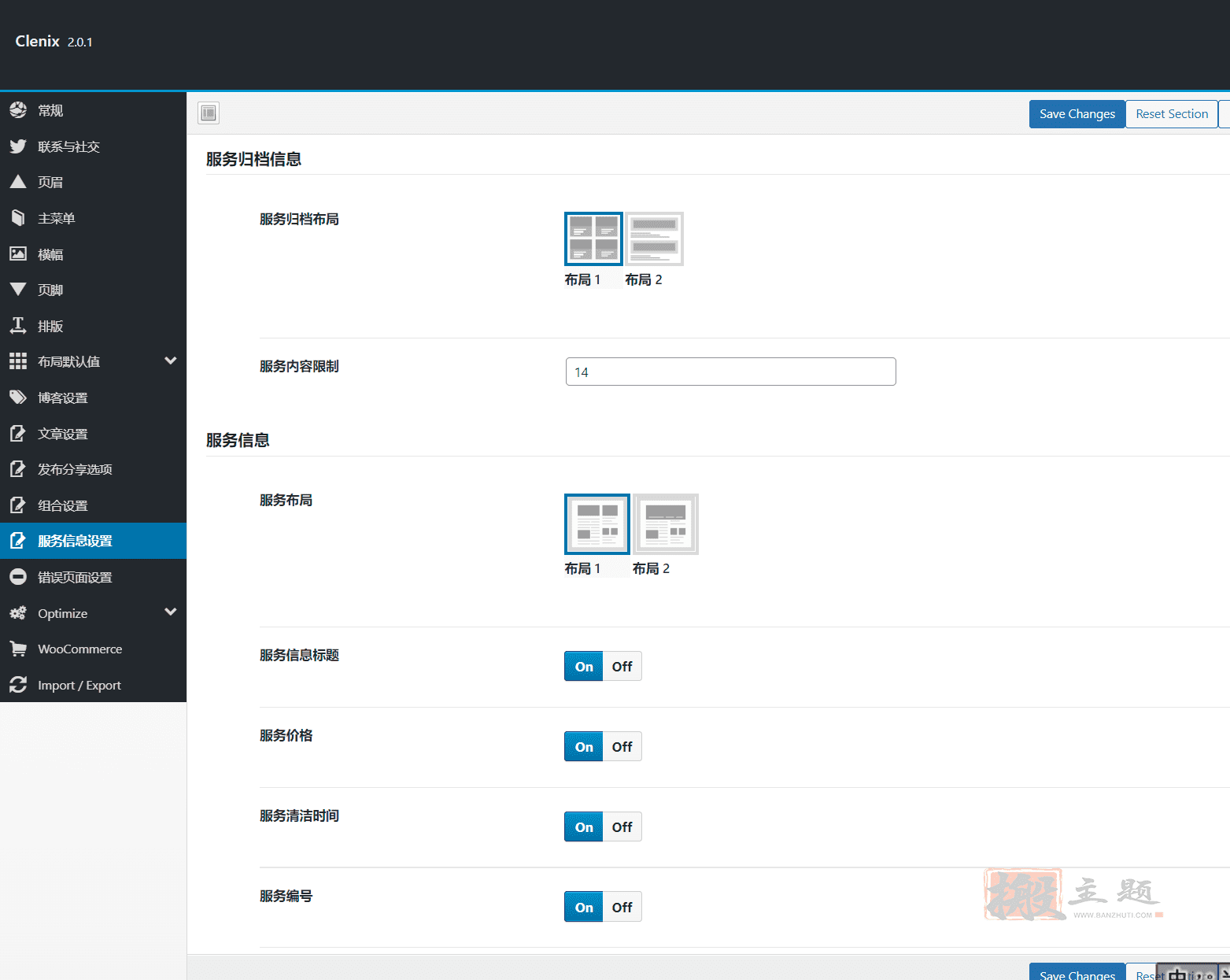Click the Twitter bird icon for 联系与社交
Image resolution: width=1230 pixels, height=980 pixels.
pyautogui.click(x=18, y=146)
